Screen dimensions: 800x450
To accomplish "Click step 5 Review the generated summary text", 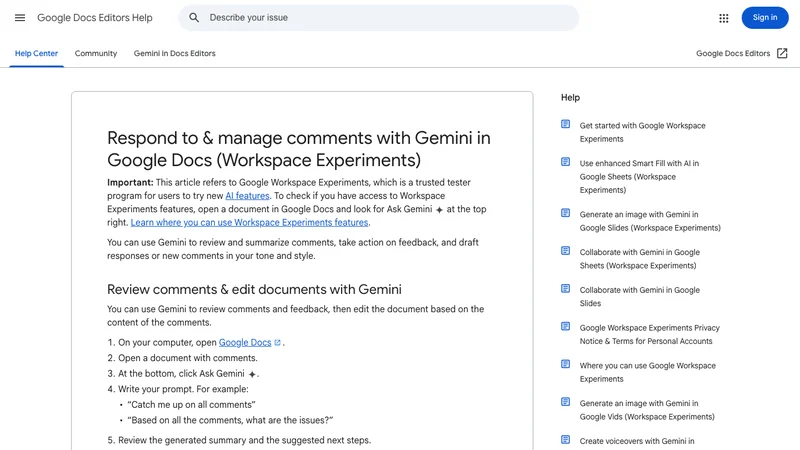I will click(244, 440).
